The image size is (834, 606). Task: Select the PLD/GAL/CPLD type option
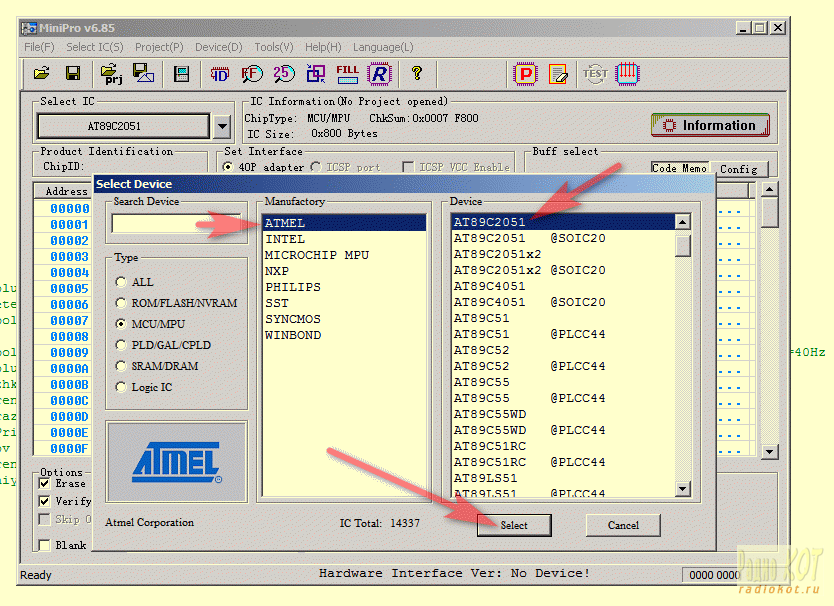click(121, 345)
